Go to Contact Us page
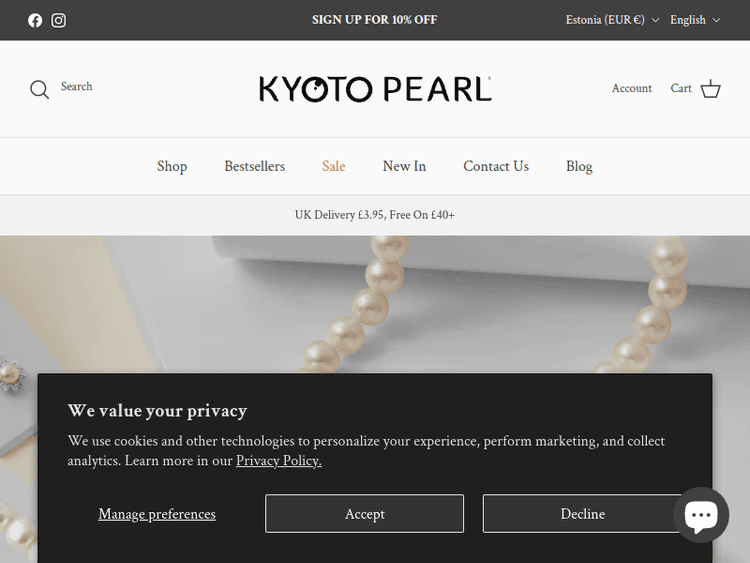Viewport: 750px width, 563px height. click(x=496, y=166)
